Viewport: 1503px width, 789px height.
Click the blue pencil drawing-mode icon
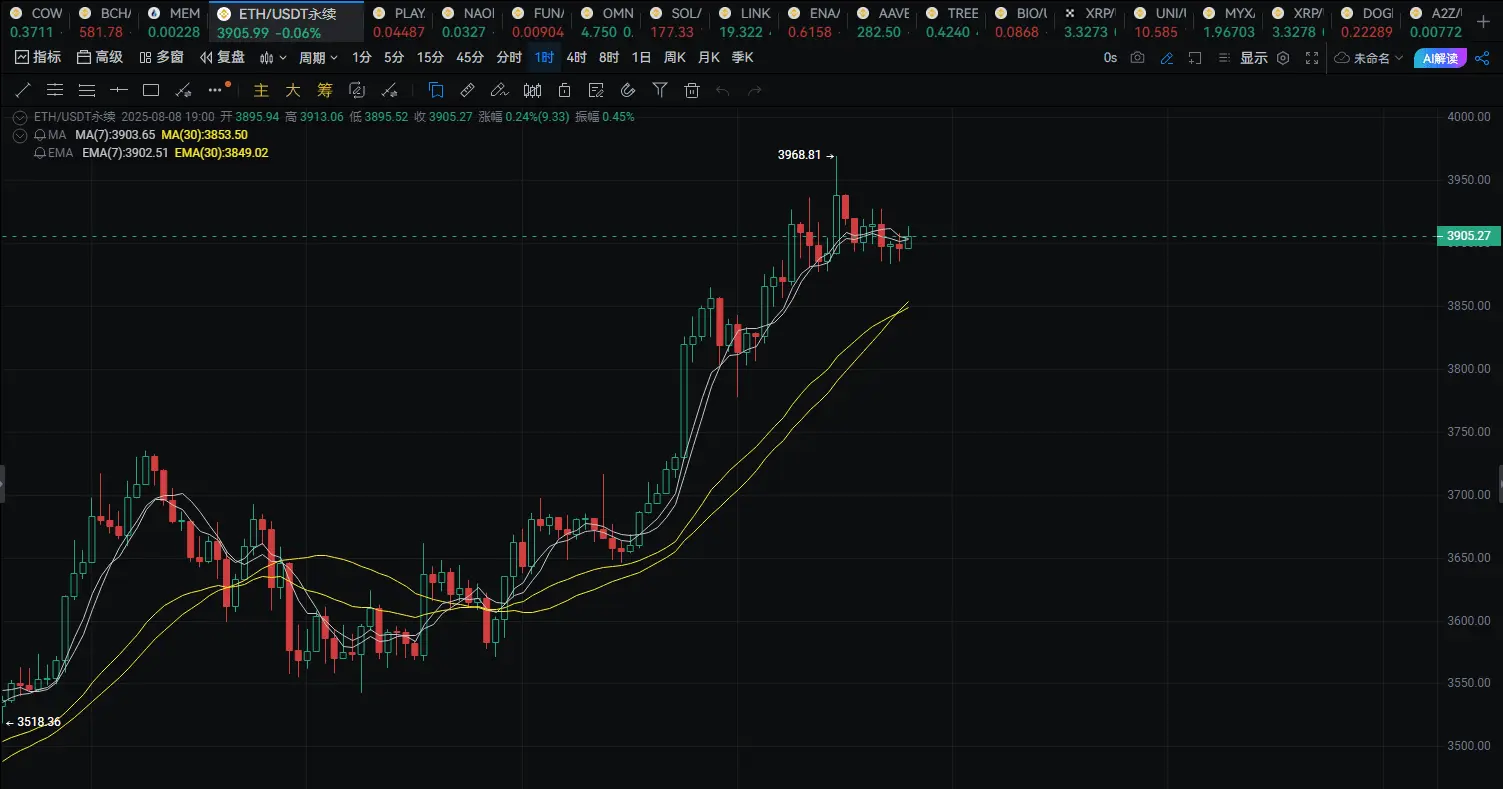pos(1166,58)
